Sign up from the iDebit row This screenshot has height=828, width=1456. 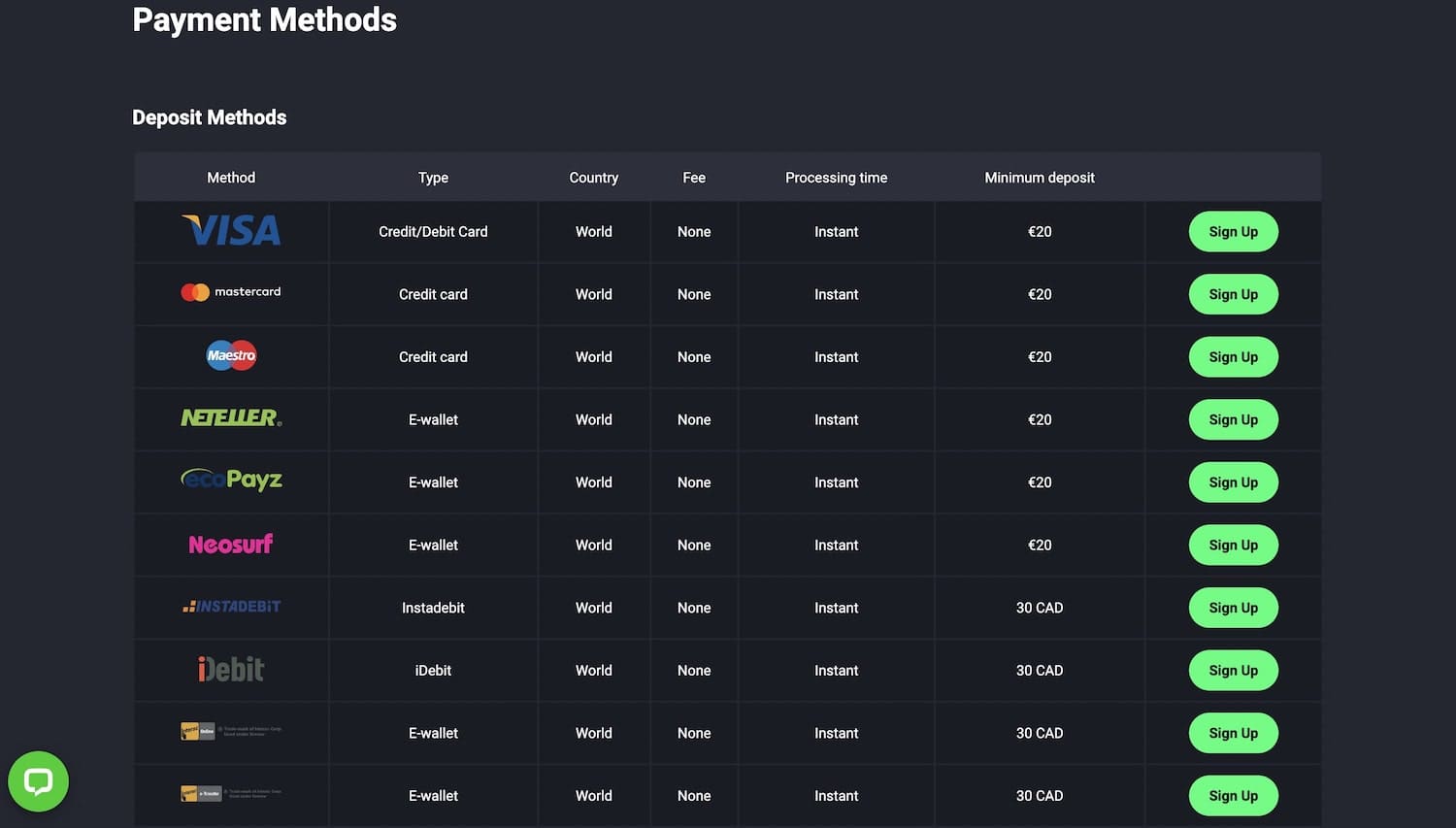point(1234,671)
